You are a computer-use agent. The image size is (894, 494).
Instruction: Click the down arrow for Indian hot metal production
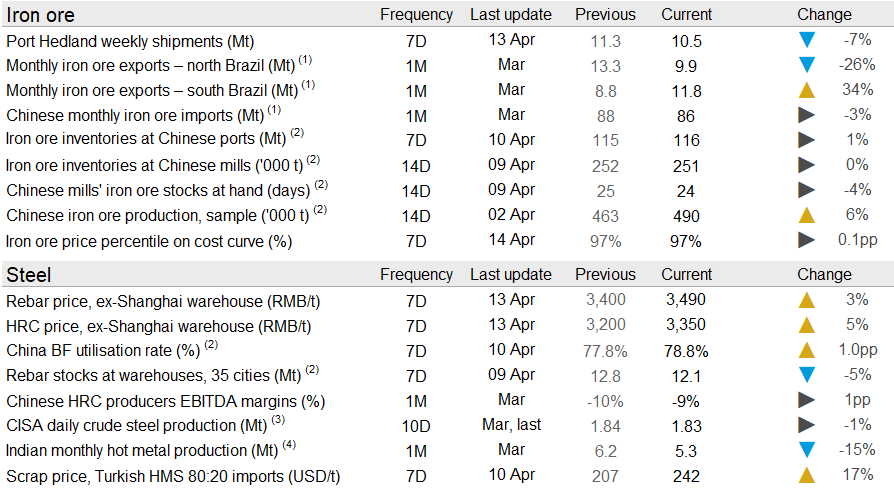coord(806,451)
